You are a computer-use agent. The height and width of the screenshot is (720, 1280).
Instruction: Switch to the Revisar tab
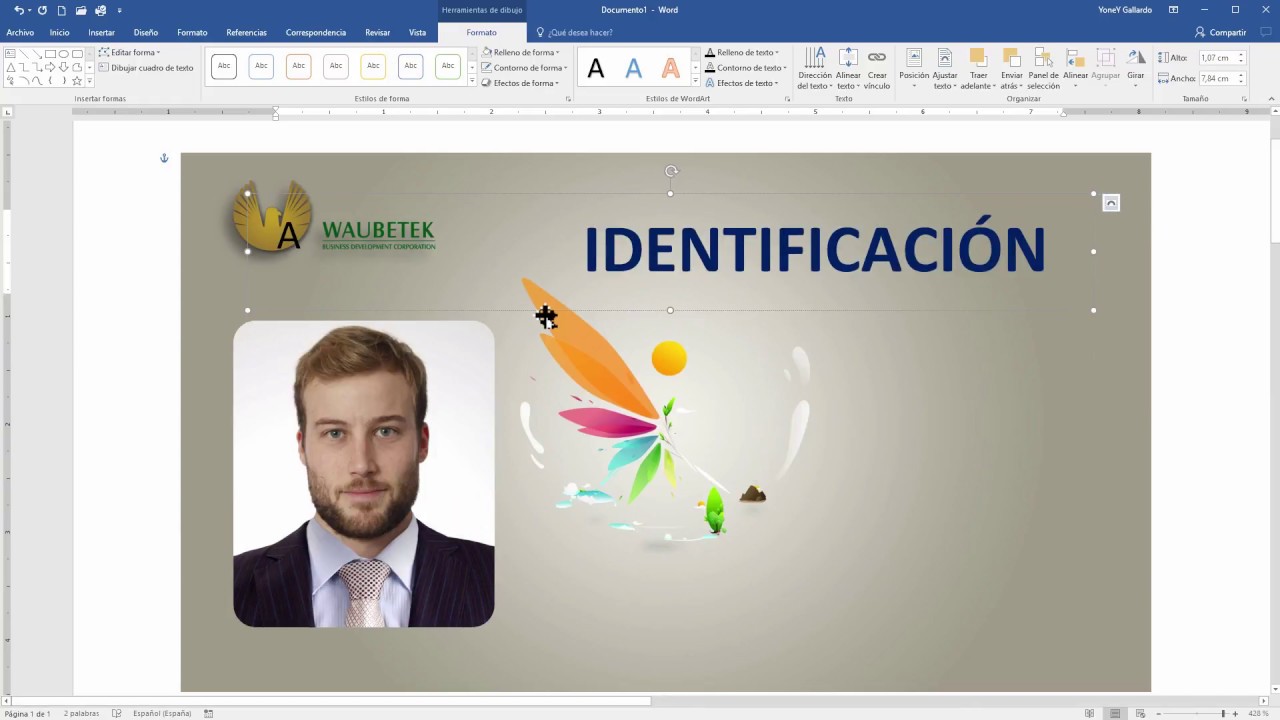coord(378,32)
